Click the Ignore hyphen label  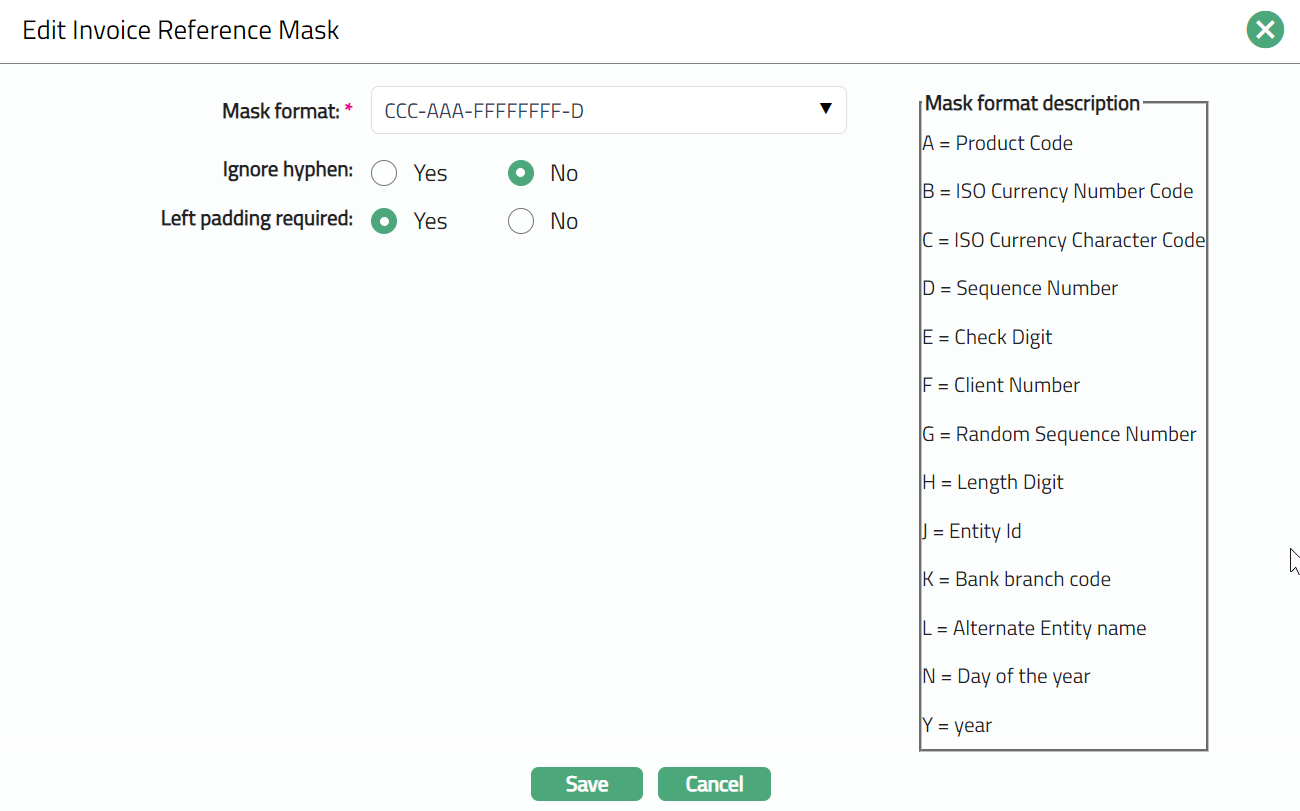coord(288,170)
